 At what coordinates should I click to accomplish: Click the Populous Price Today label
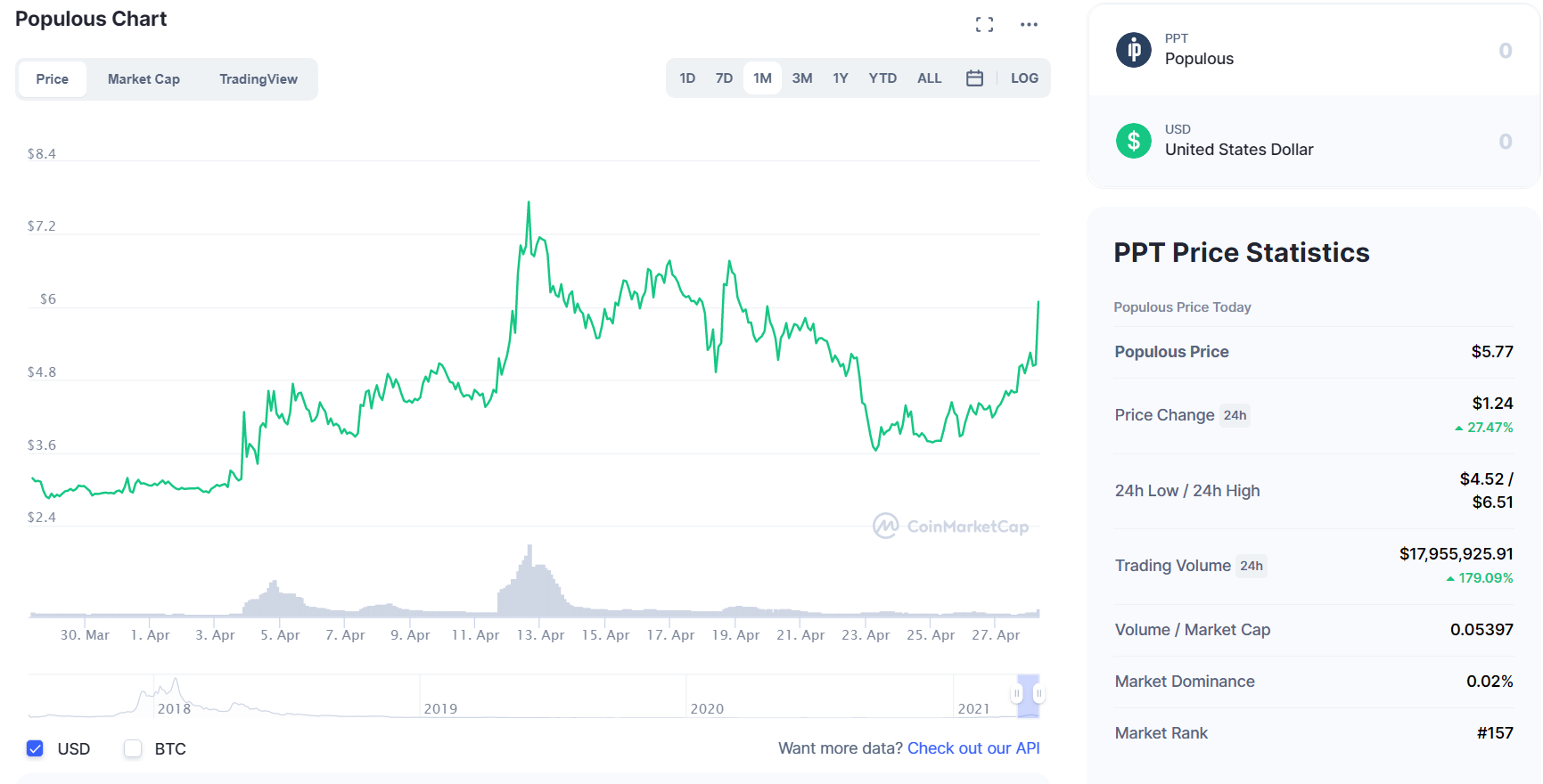coord(1182,307)
